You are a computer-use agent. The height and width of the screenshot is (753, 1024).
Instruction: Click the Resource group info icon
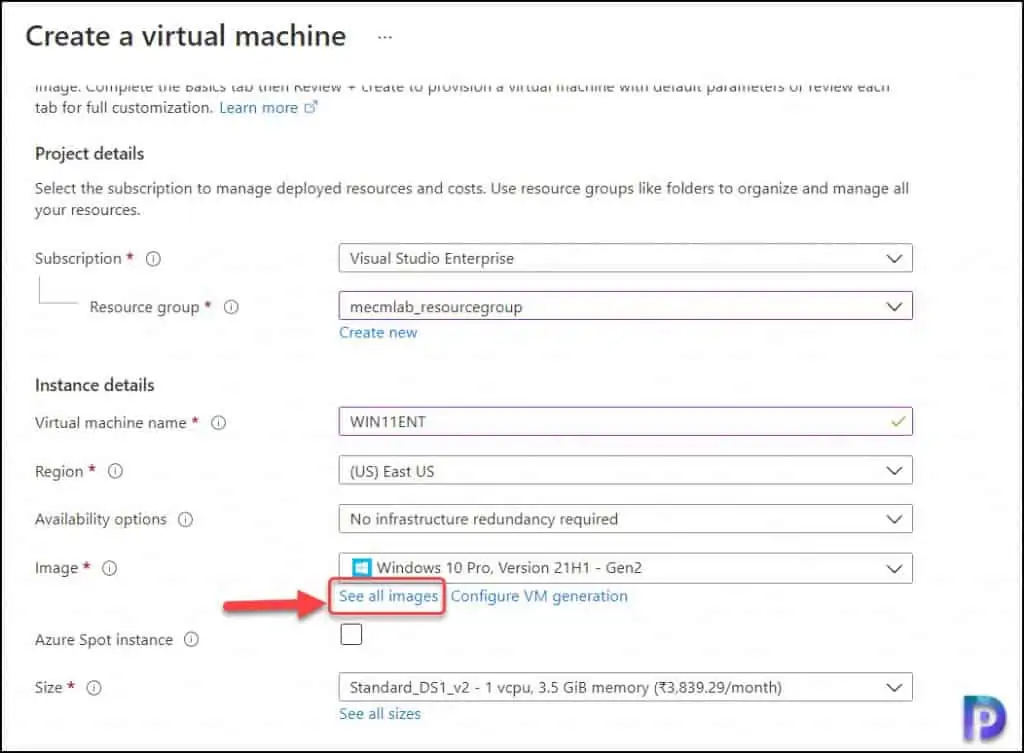pos(231,307)
